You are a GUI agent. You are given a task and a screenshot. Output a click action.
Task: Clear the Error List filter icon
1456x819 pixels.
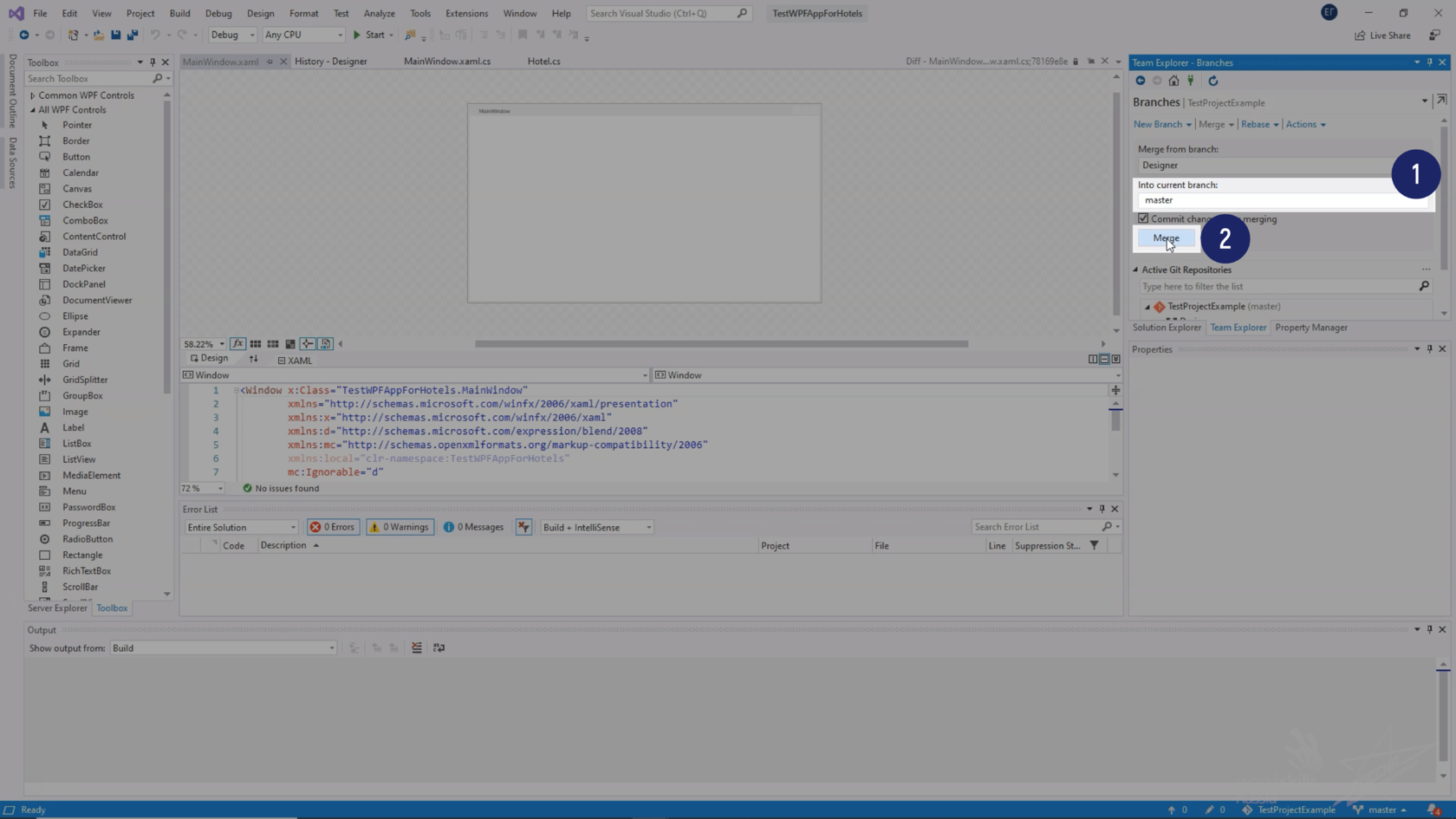[523, 527]
